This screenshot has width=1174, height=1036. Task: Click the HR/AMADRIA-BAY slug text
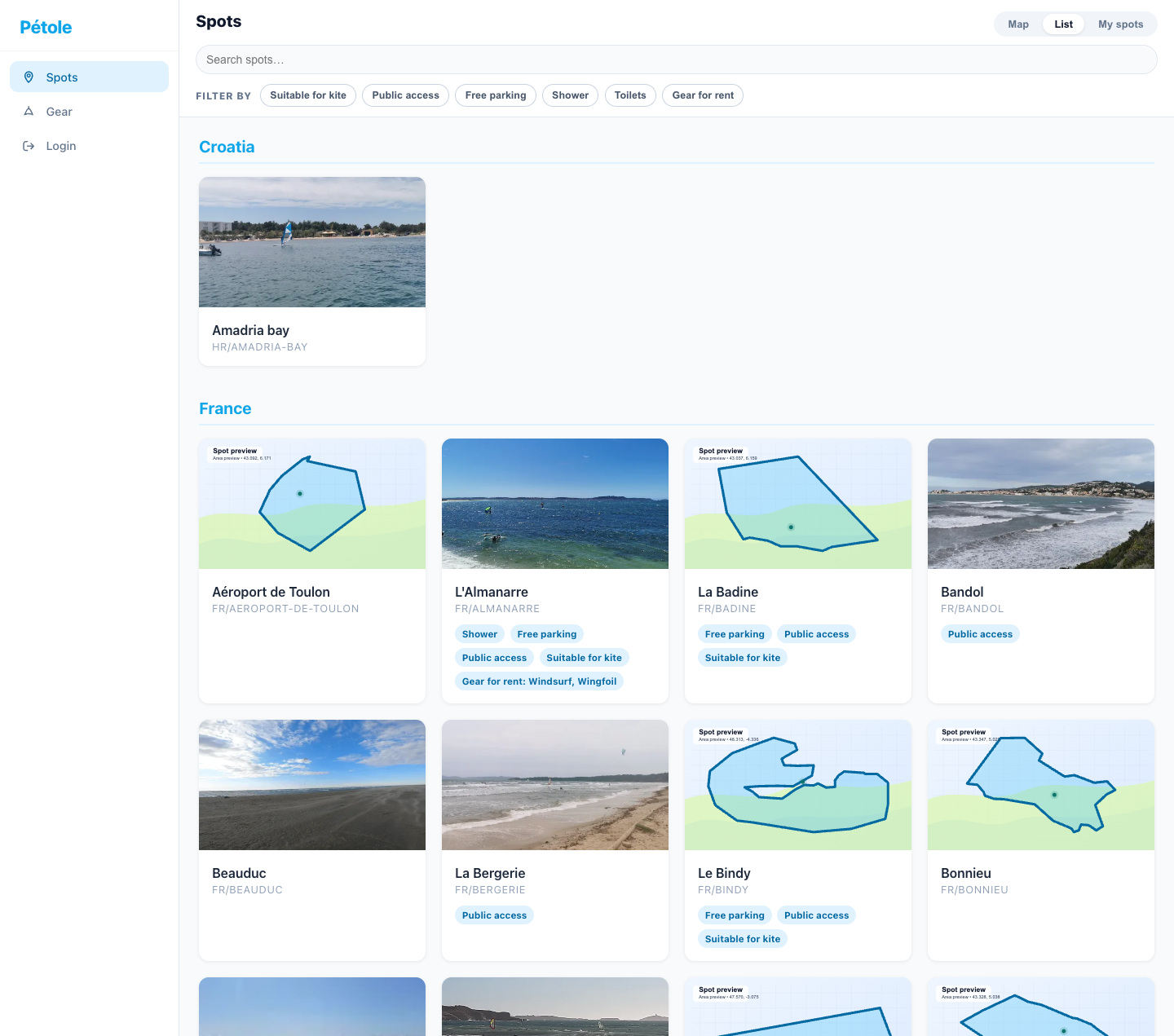[x=260, y=347]
